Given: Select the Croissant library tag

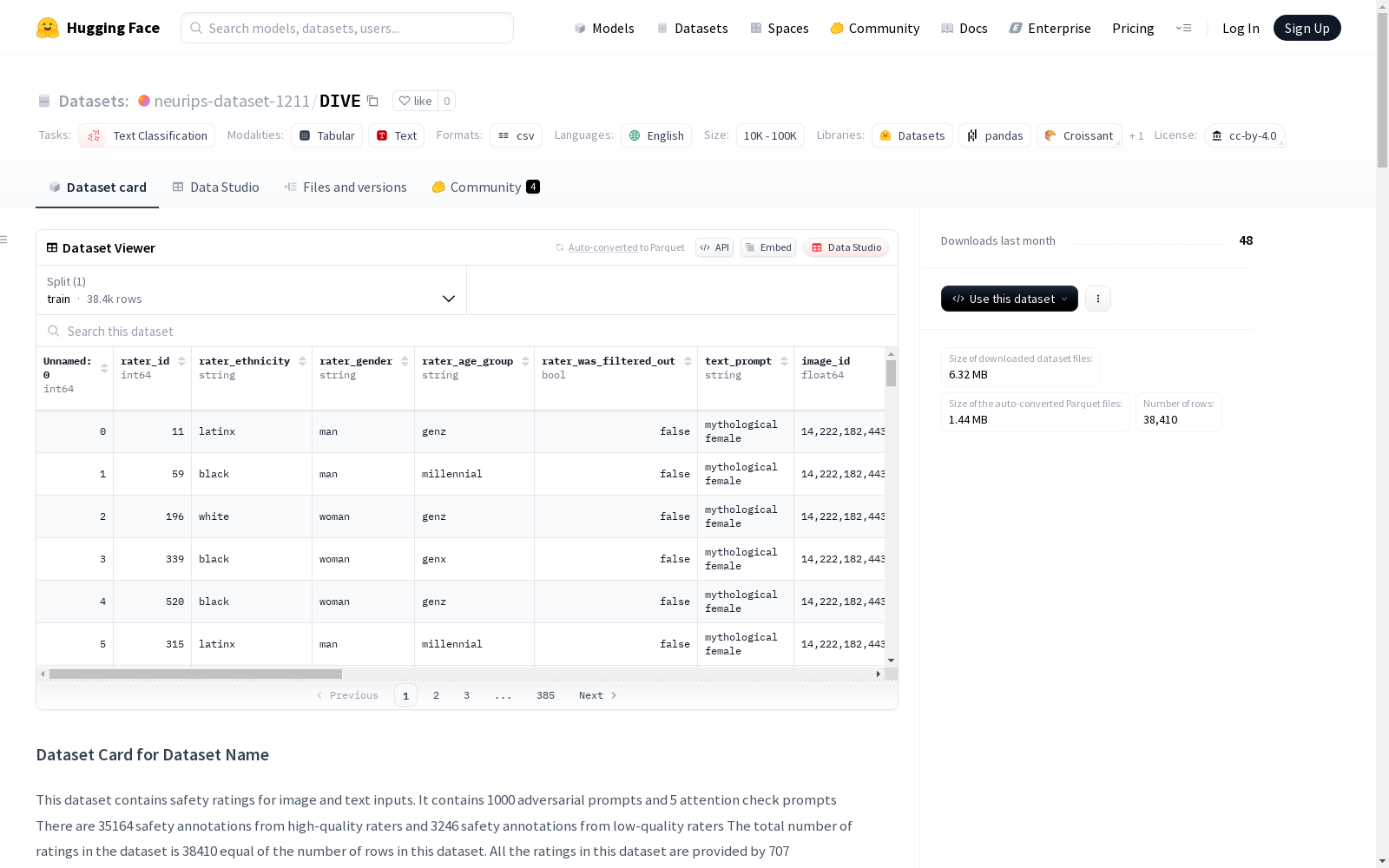Looking at the screenshot, I should pos(1079,135).
